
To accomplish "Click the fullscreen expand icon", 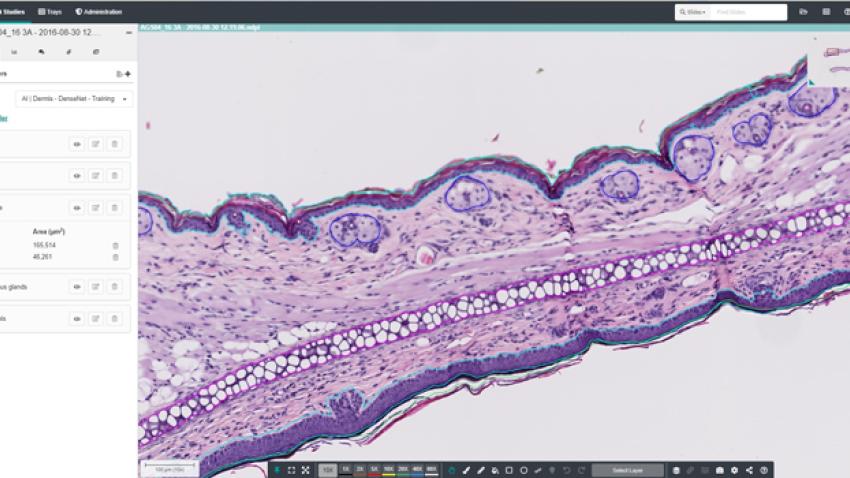I will coord(305,470).
